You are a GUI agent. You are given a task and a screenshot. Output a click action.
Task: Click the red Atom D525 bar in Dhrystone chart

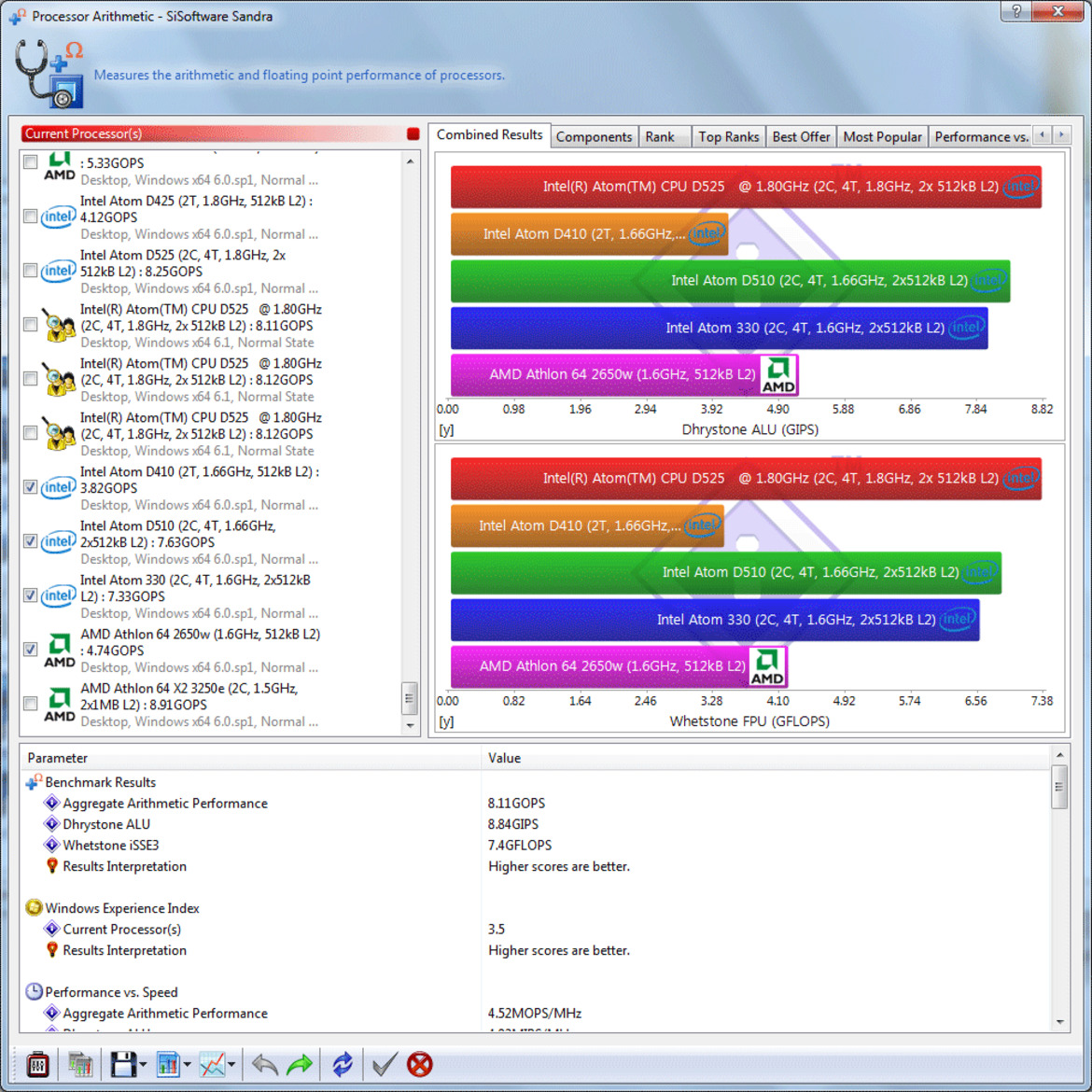[746, 187]
